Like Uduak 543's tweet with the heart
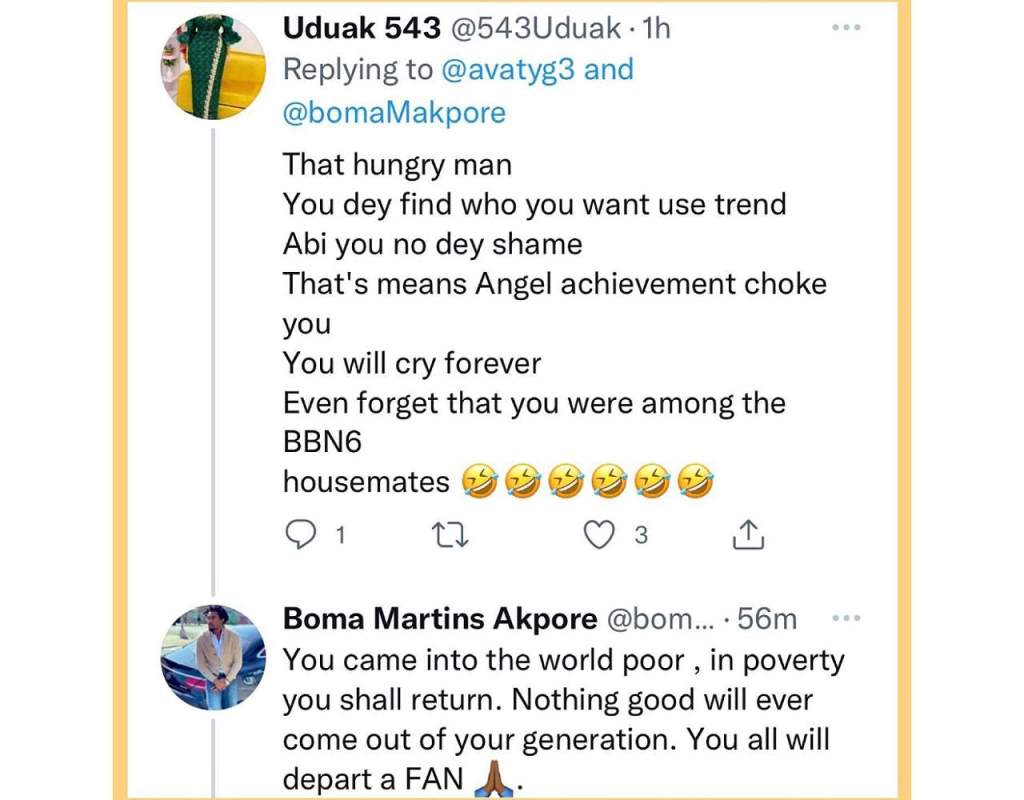The image size is (1024, 800). click(599, 536)
